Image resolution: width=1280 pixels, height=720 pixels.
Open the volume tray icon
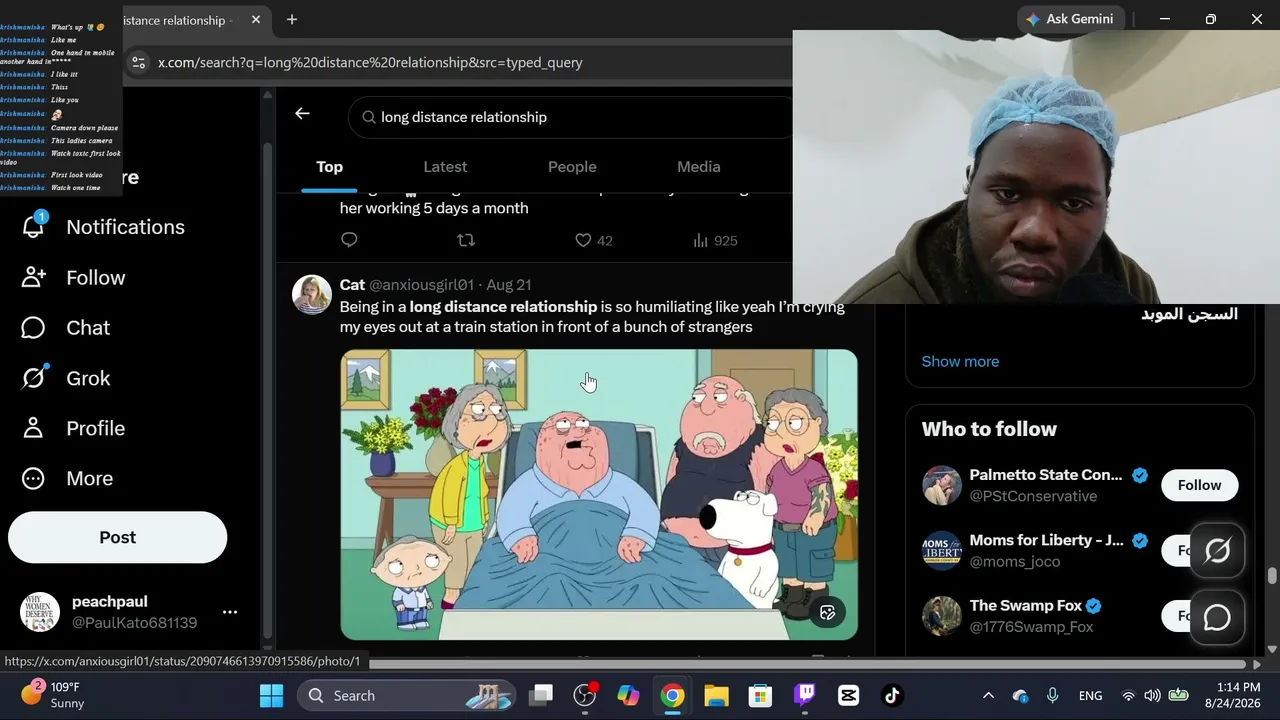1152,695
